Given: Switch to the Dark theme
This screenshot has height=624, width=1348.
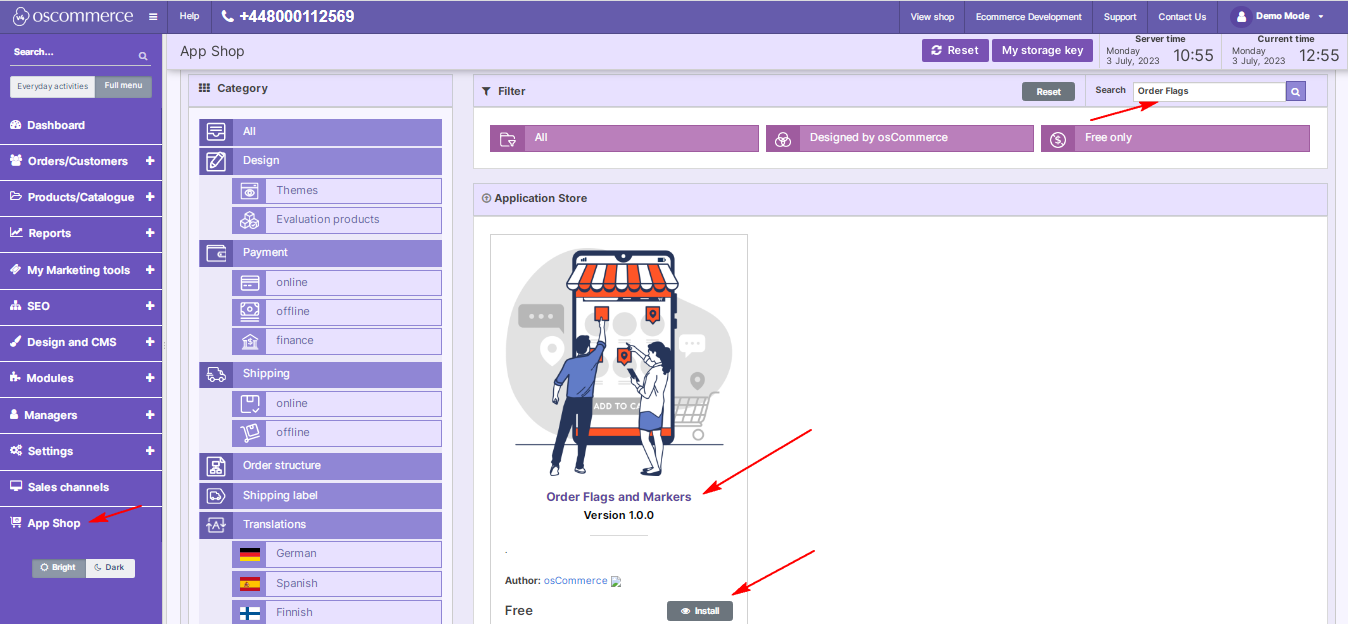Looking at the screenshot, I should click(110, 568).
